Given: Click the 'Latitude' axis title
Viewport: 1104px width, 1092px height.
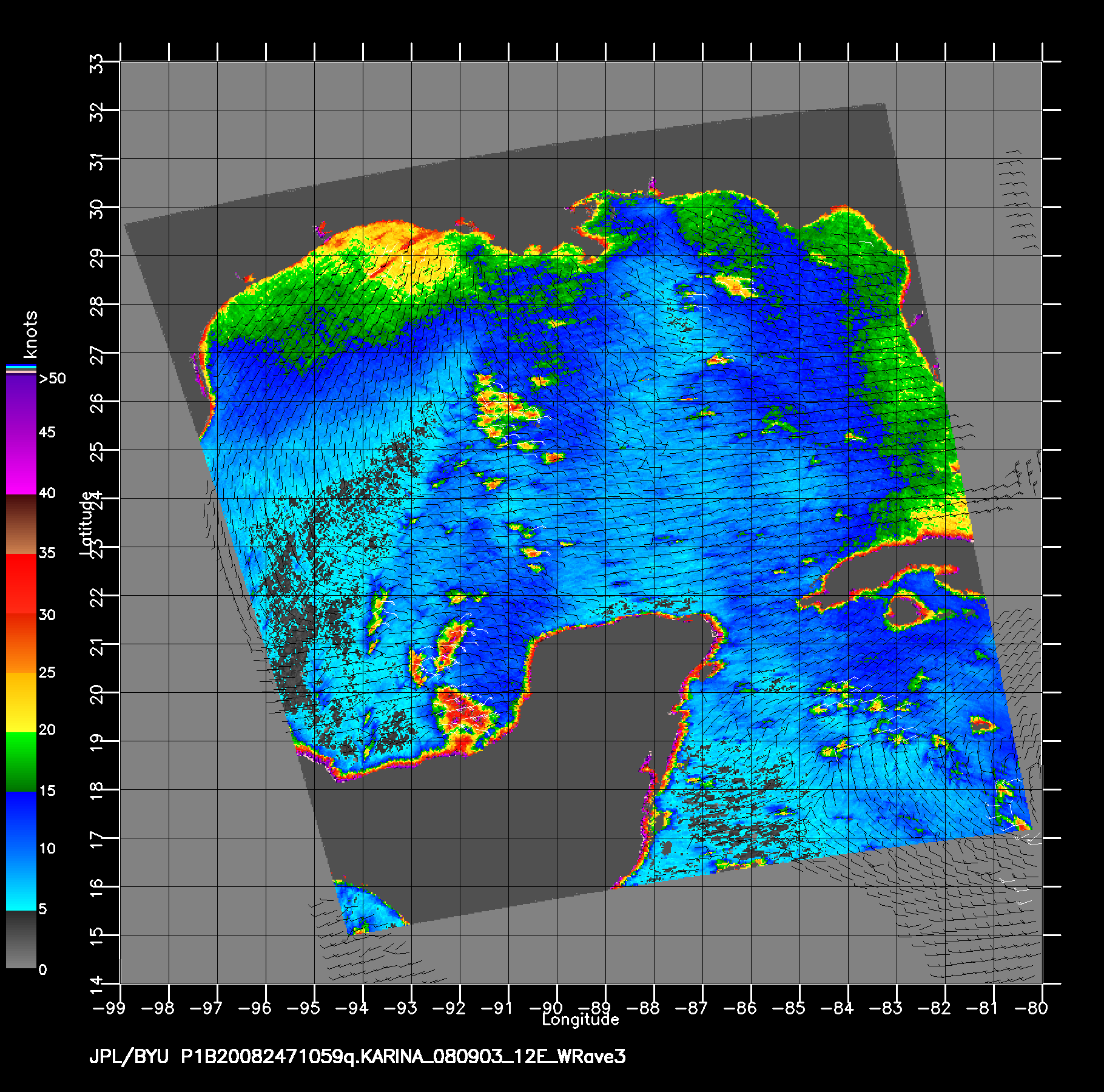Looking at the screenshot, I should (87, 523).
